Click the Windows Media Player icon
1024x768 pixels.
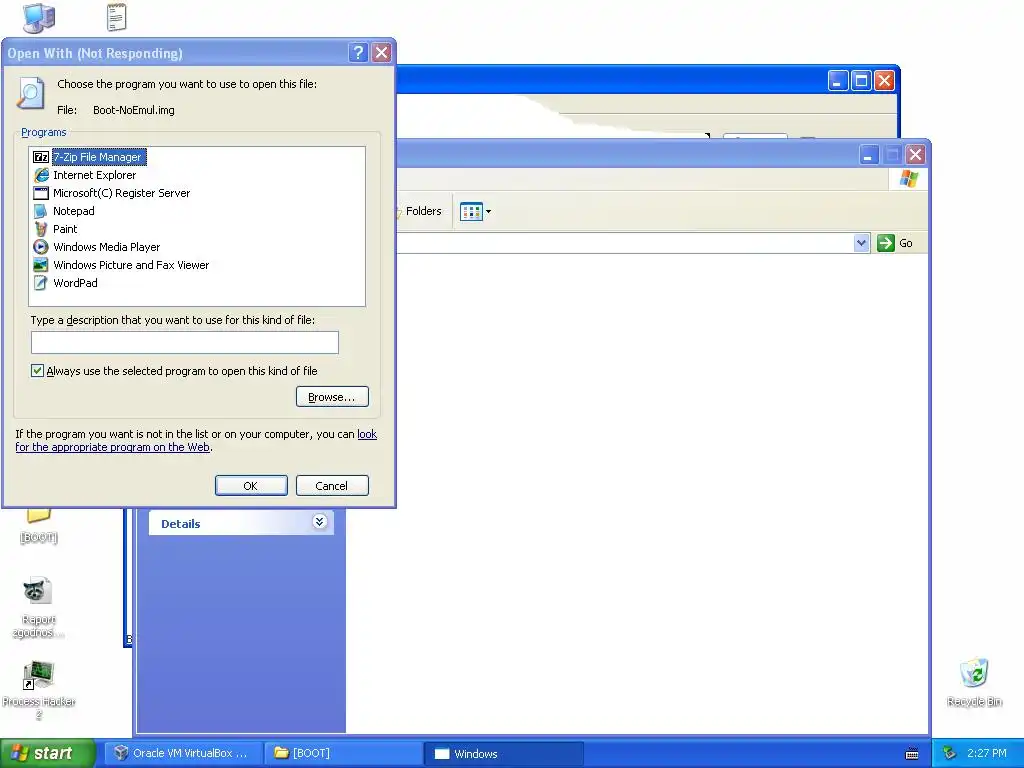[x=40, y=247]
